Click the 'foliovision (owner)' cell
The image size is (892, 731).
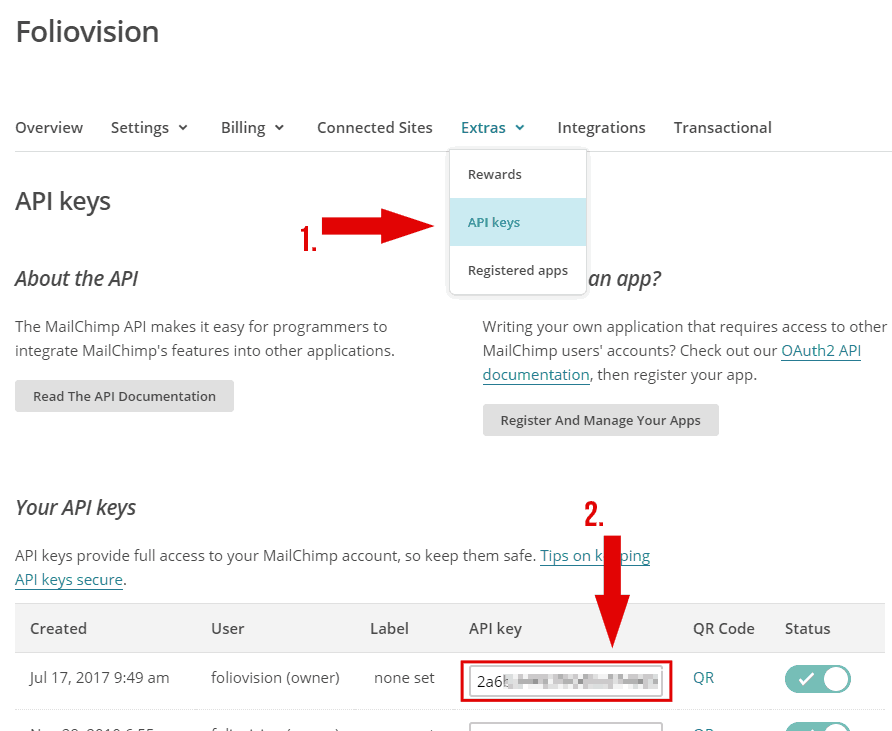pyautogui.click(x=275, y=678)
